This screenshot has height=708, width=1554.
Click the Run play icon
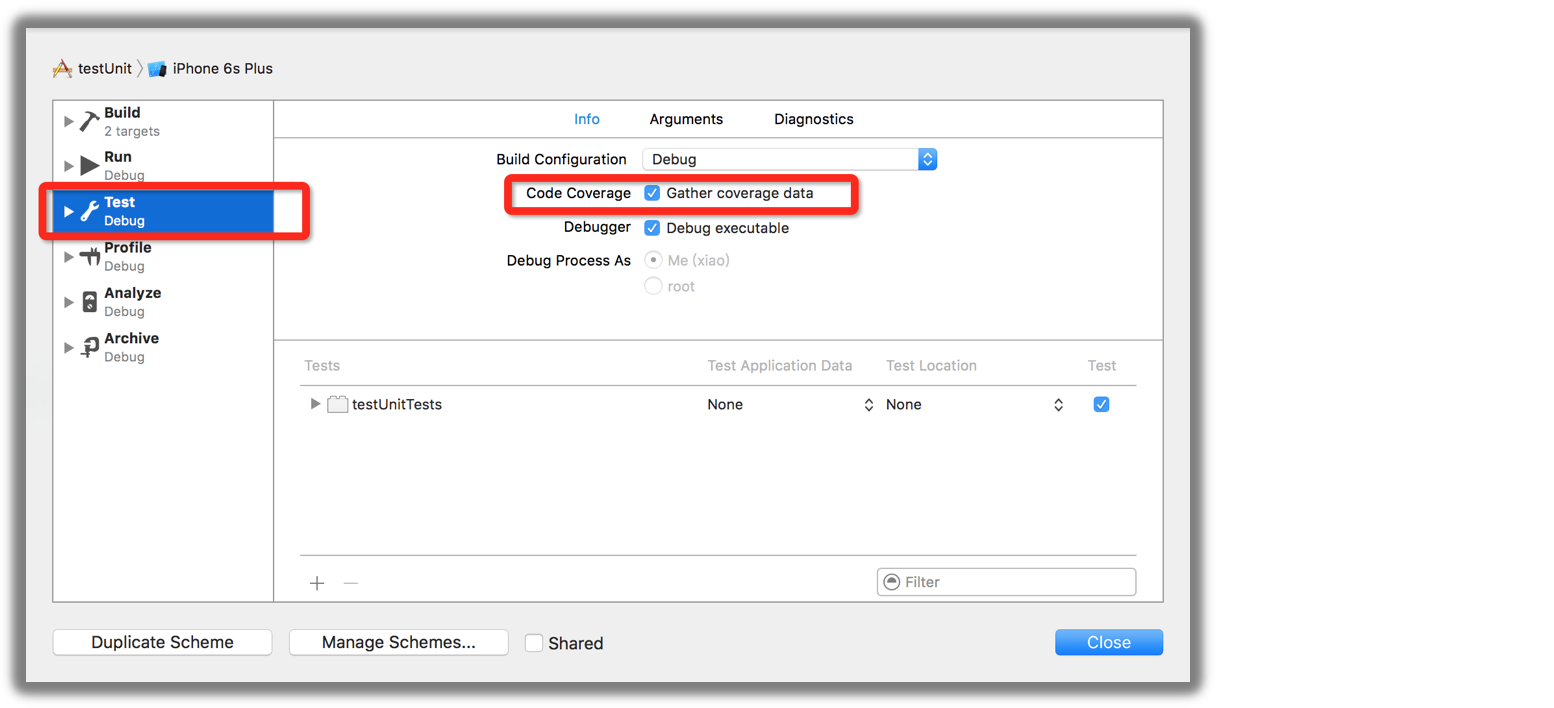(89, 166)
